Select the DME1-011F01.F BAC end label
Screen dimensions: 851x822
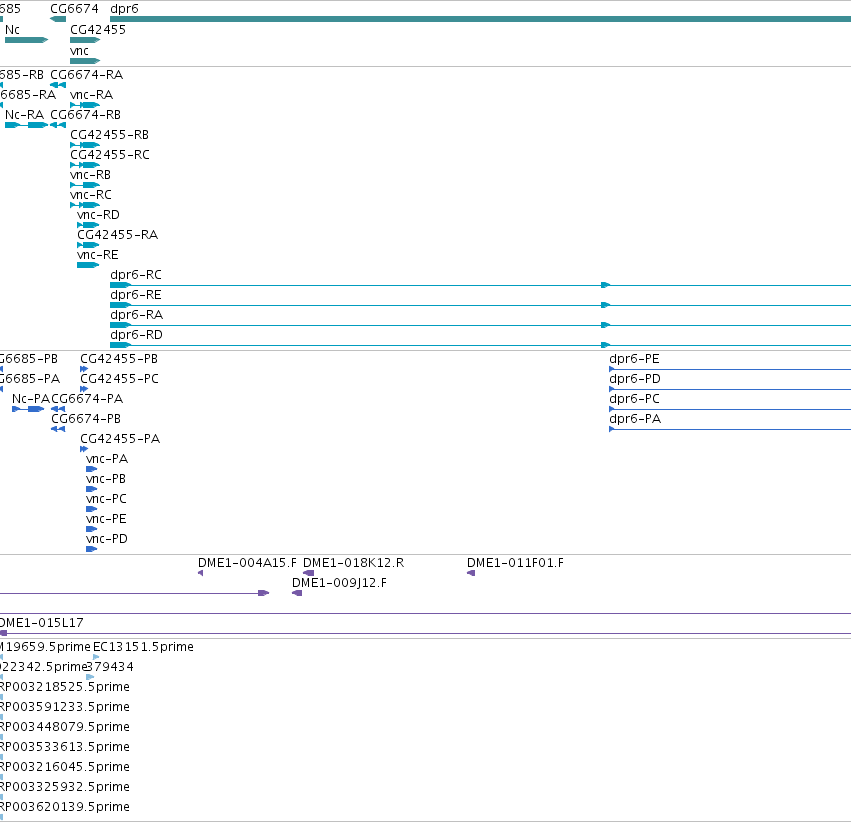coord(516,563)
